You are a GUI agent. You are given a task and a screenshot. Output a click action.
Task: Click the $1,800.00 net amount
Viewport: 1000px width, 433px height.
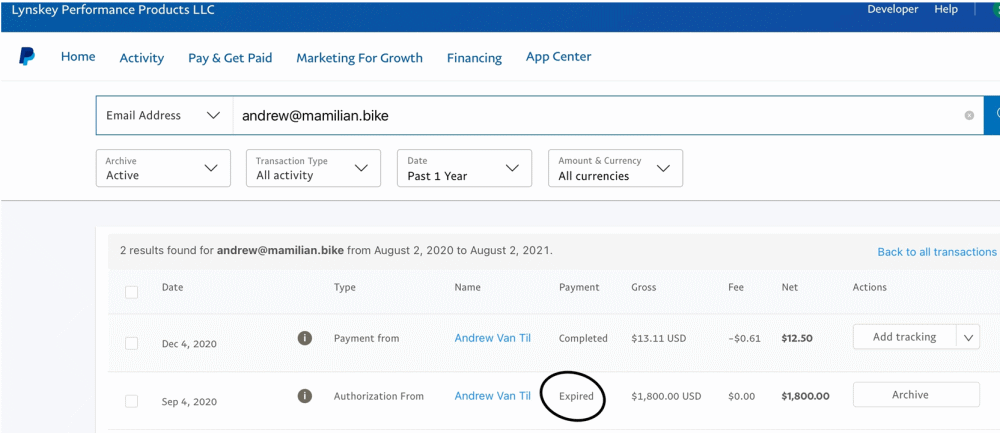pos(805,397)
